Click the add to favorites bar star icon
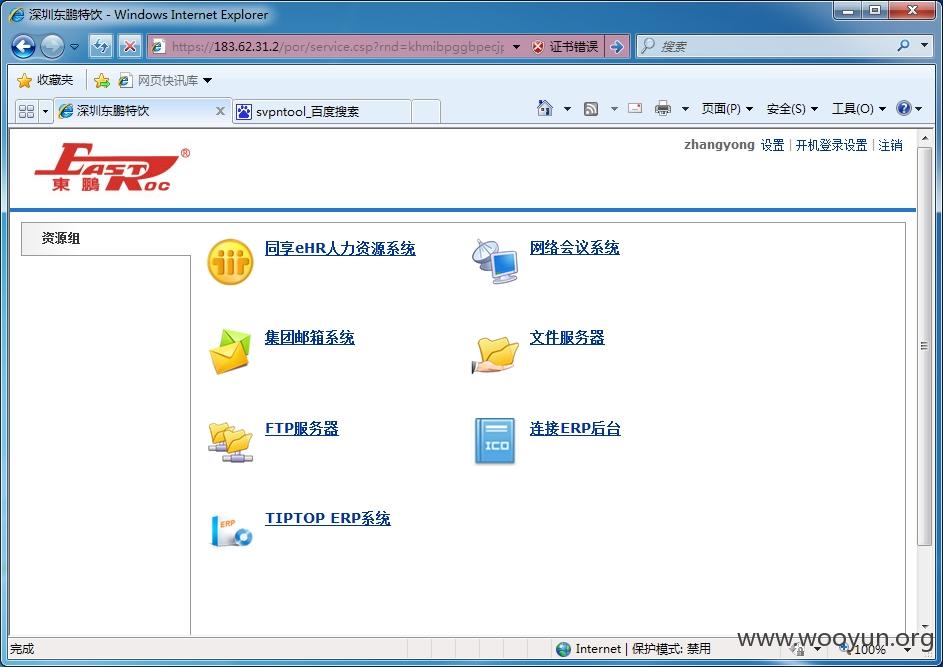 click(102, 80)
